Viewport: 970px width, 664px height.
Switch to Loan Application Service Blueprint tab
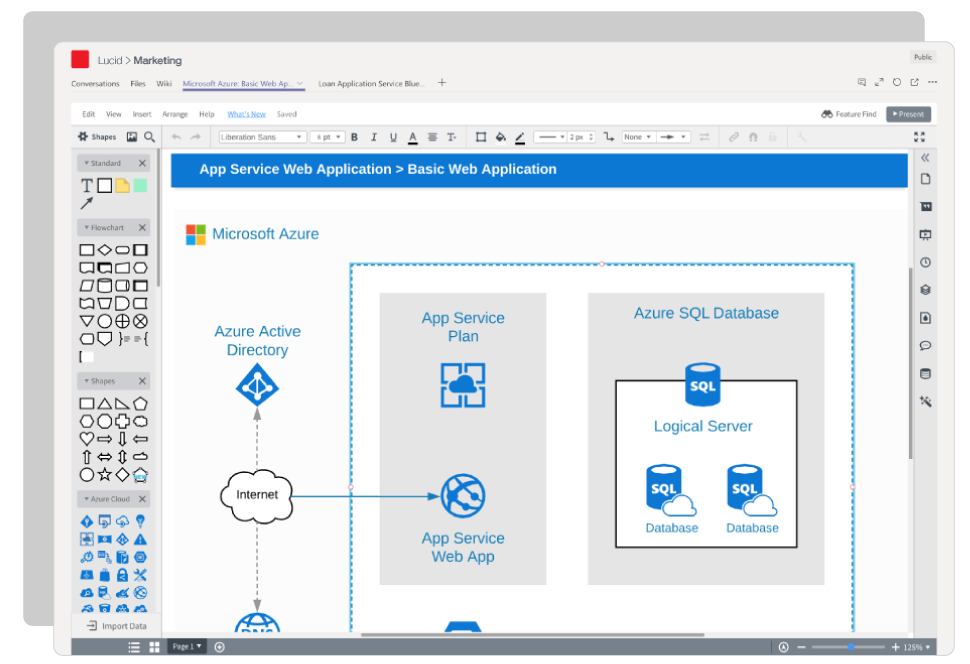tap(371, 84)
